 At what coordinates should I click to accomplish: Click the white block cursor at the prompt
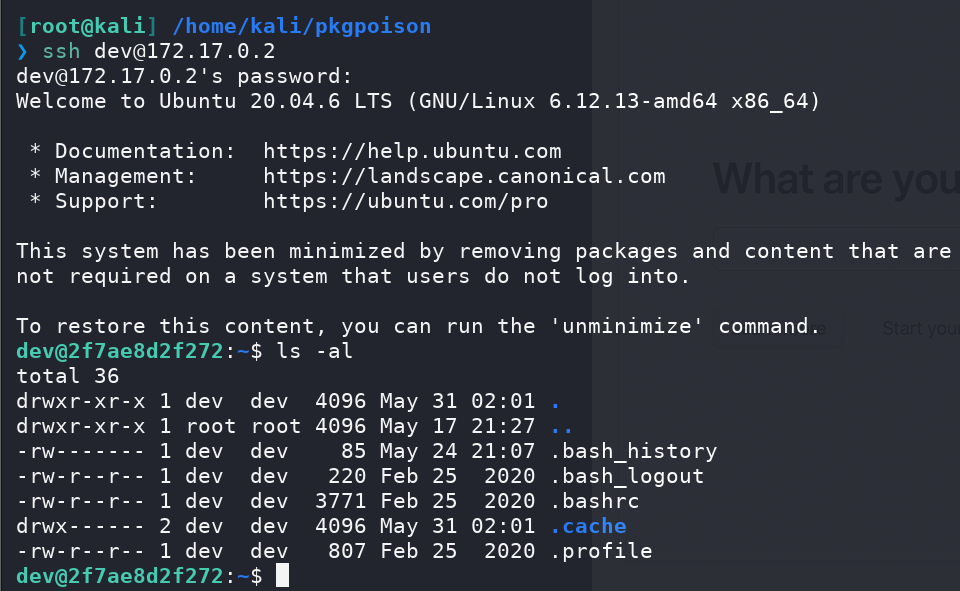[x=282, y=576]
